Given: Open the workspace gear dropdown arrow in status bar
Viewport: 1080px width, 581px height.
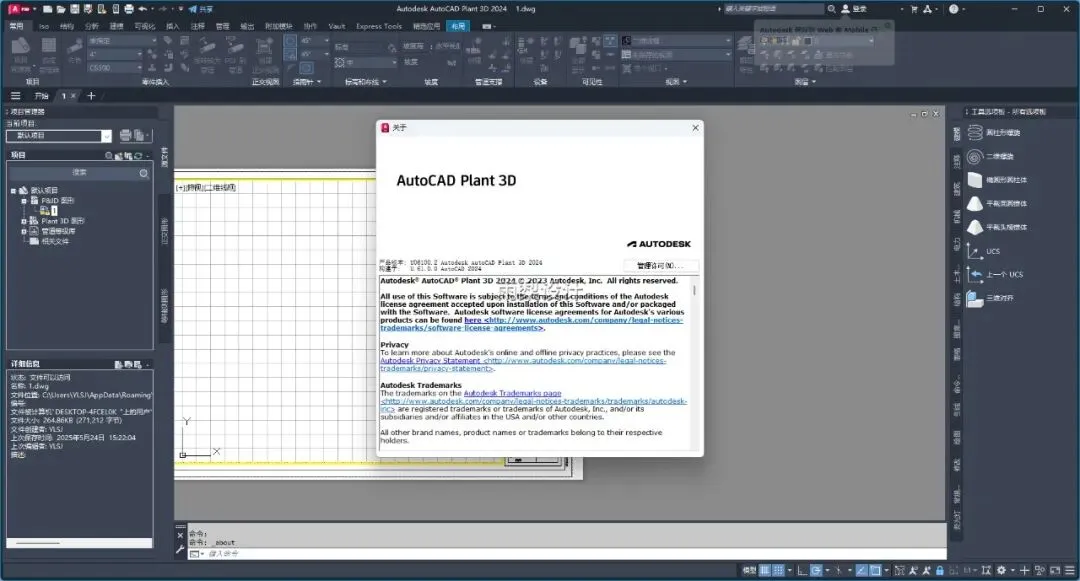Looking at the screenshot, I should 1012,570.
